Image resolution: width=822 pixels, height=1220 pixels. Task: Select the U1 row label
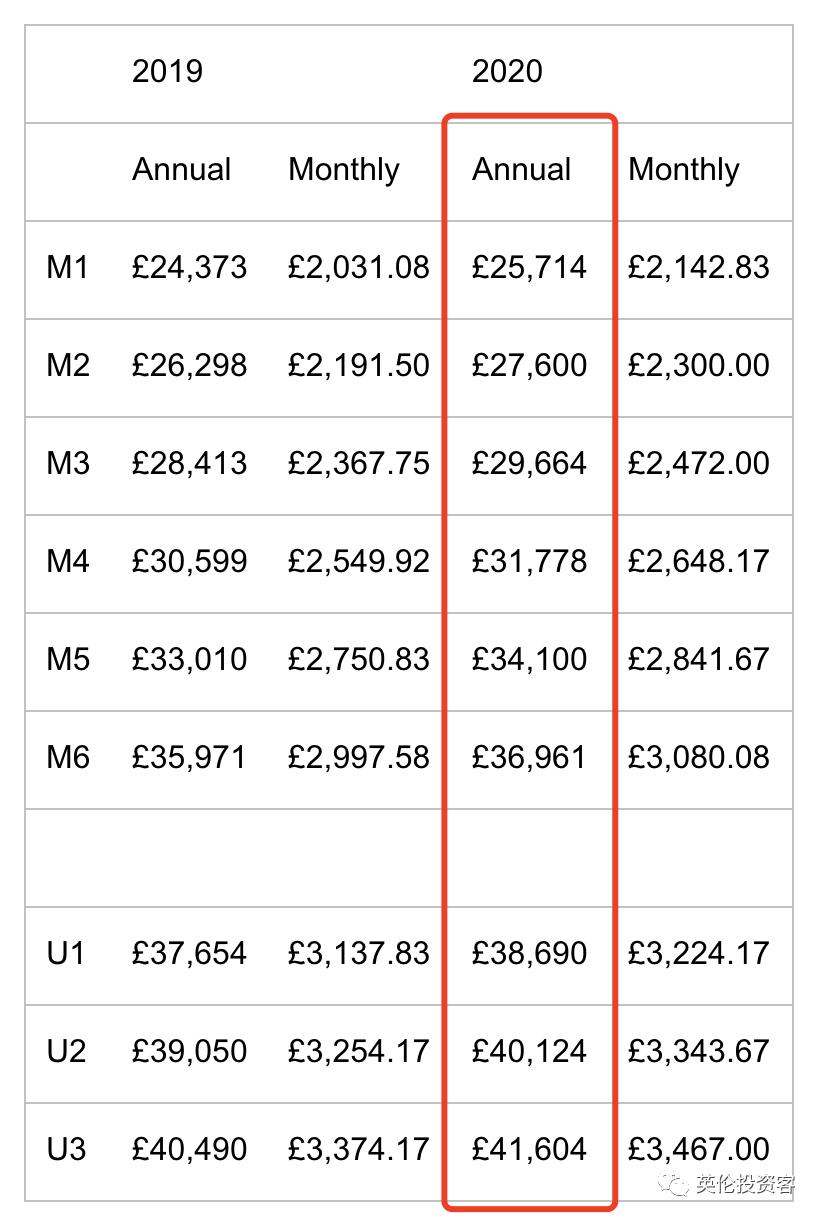pyautogui.click(x=66, y=953)
